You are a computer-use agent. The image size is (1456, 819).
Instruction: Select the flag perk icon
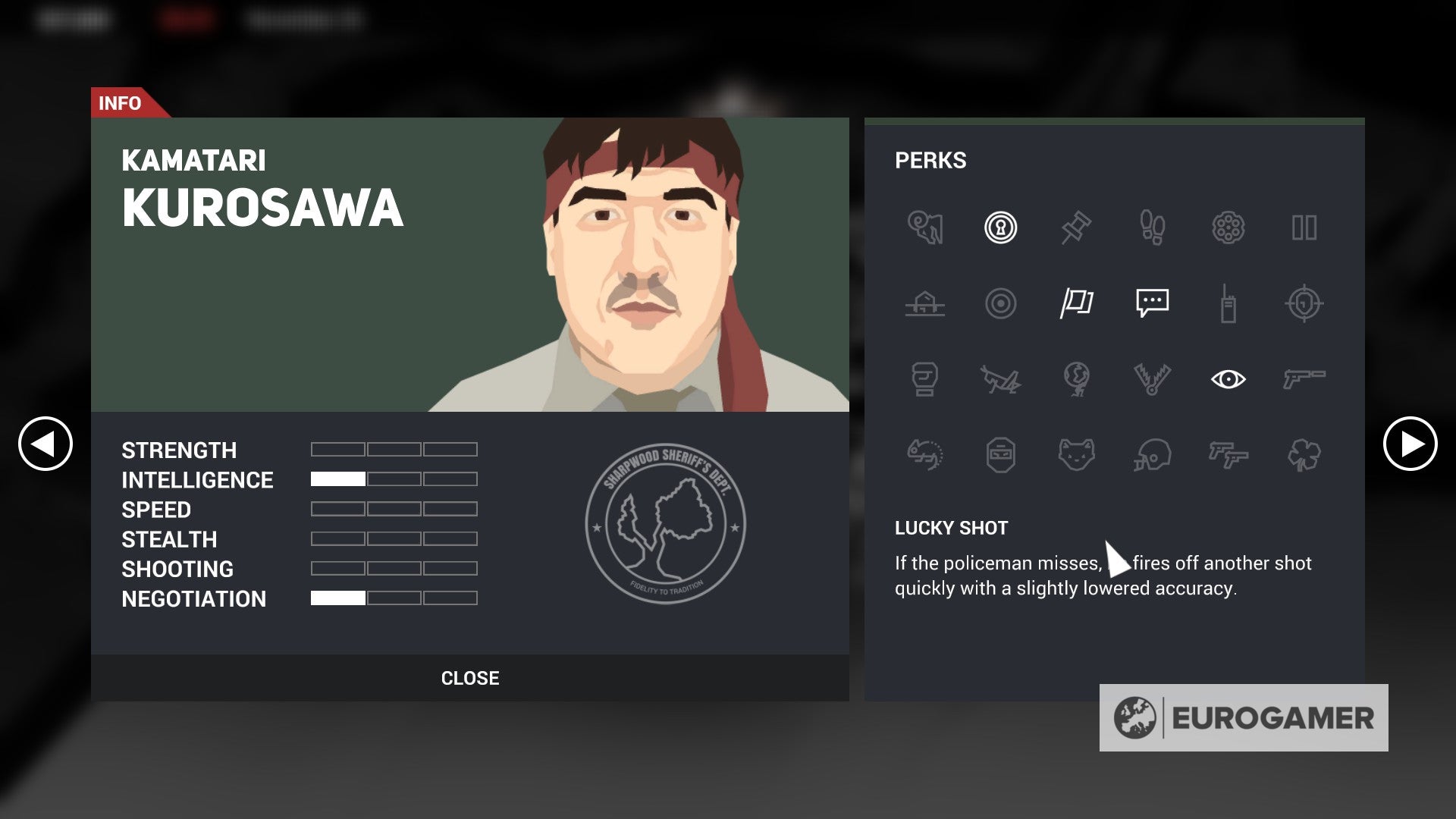(1076, 303)
